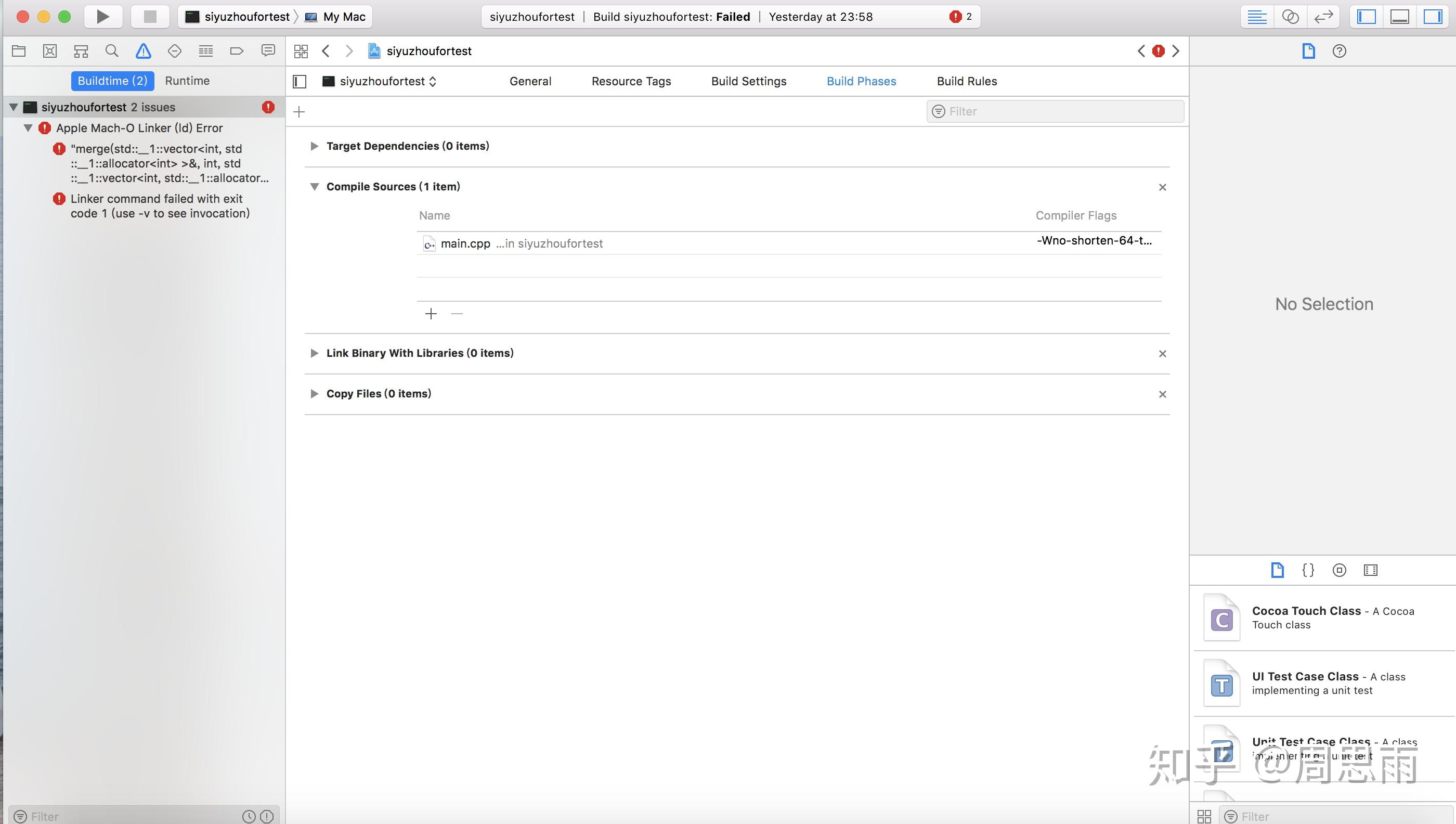The width and height of the screenshot is (1456, 824).
Task: Toggle the Debug area visibility
Action: (1399, 17)
